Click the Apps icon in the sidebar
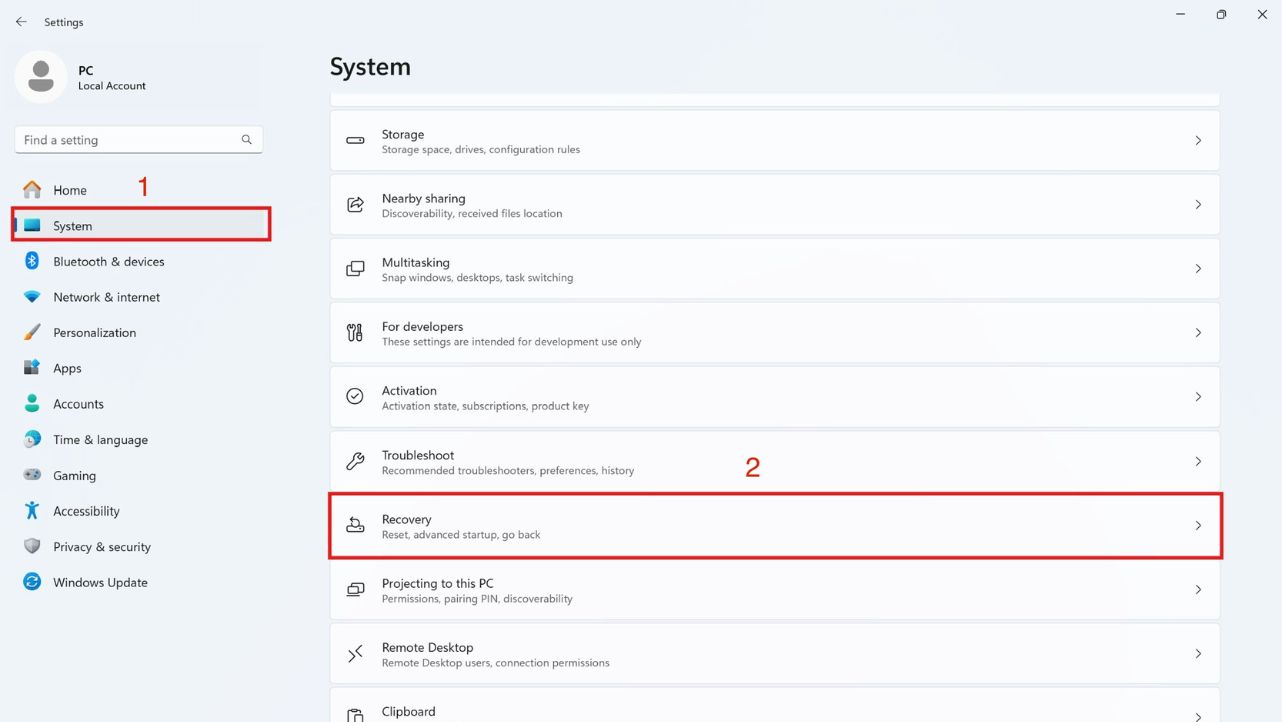Screen dimensions: 1282x722 point(32,368)
